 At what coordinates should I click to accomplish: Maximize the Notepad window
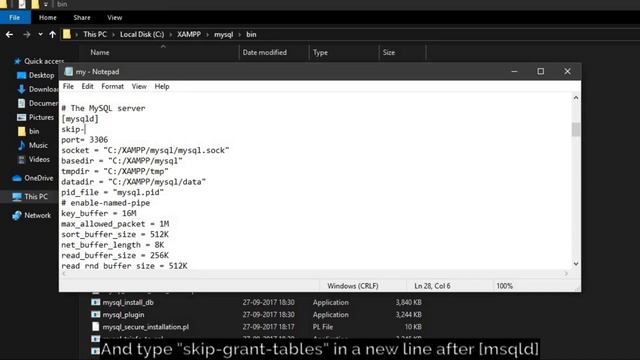point(540,71)
